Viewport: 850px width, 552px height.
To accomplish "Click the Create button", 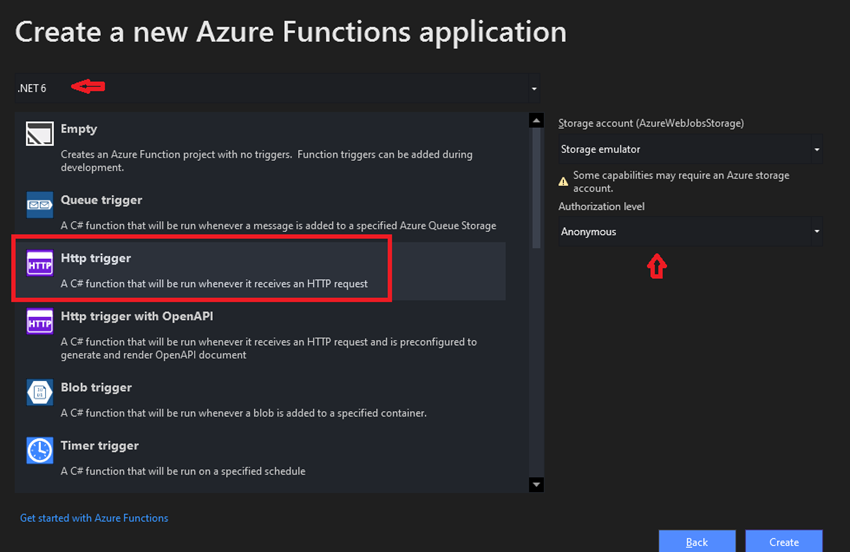I will [x=784, y=541].
